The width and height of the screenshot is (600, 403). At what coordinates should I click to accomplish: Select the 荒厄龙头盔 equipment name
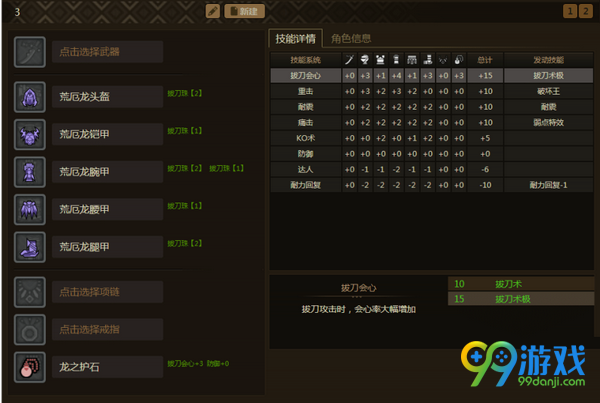[x=108, y=97]
